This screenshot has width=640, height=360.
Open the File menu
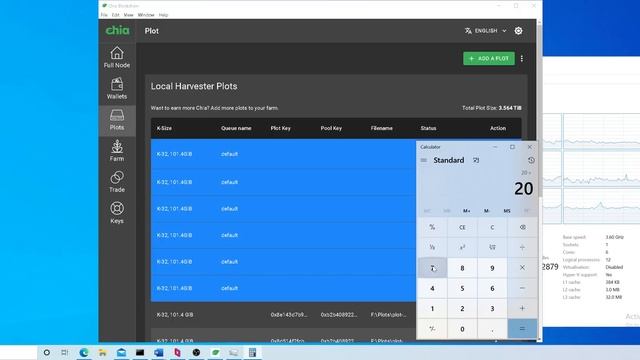coord(104,15)
